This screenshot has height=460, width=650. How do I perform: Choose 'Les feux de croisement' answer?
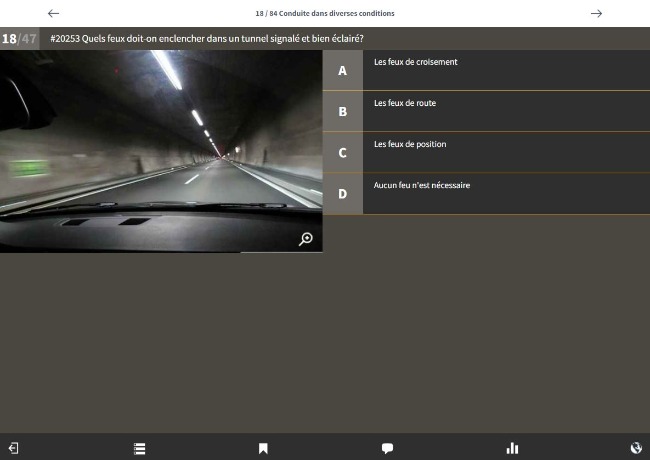coord(416,62)
